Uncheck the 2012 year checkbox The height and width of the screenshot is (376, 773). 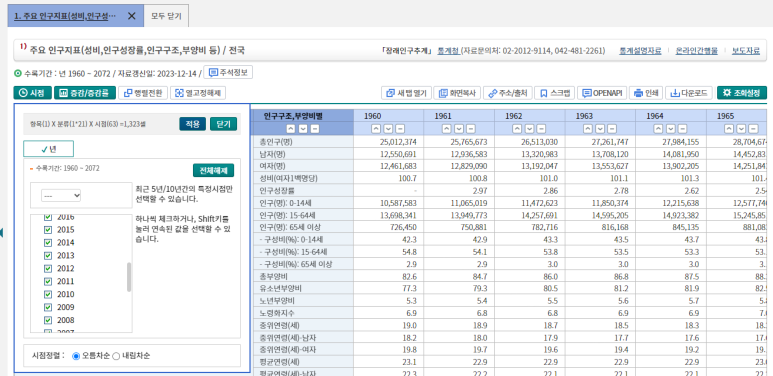tap(48, 269)
